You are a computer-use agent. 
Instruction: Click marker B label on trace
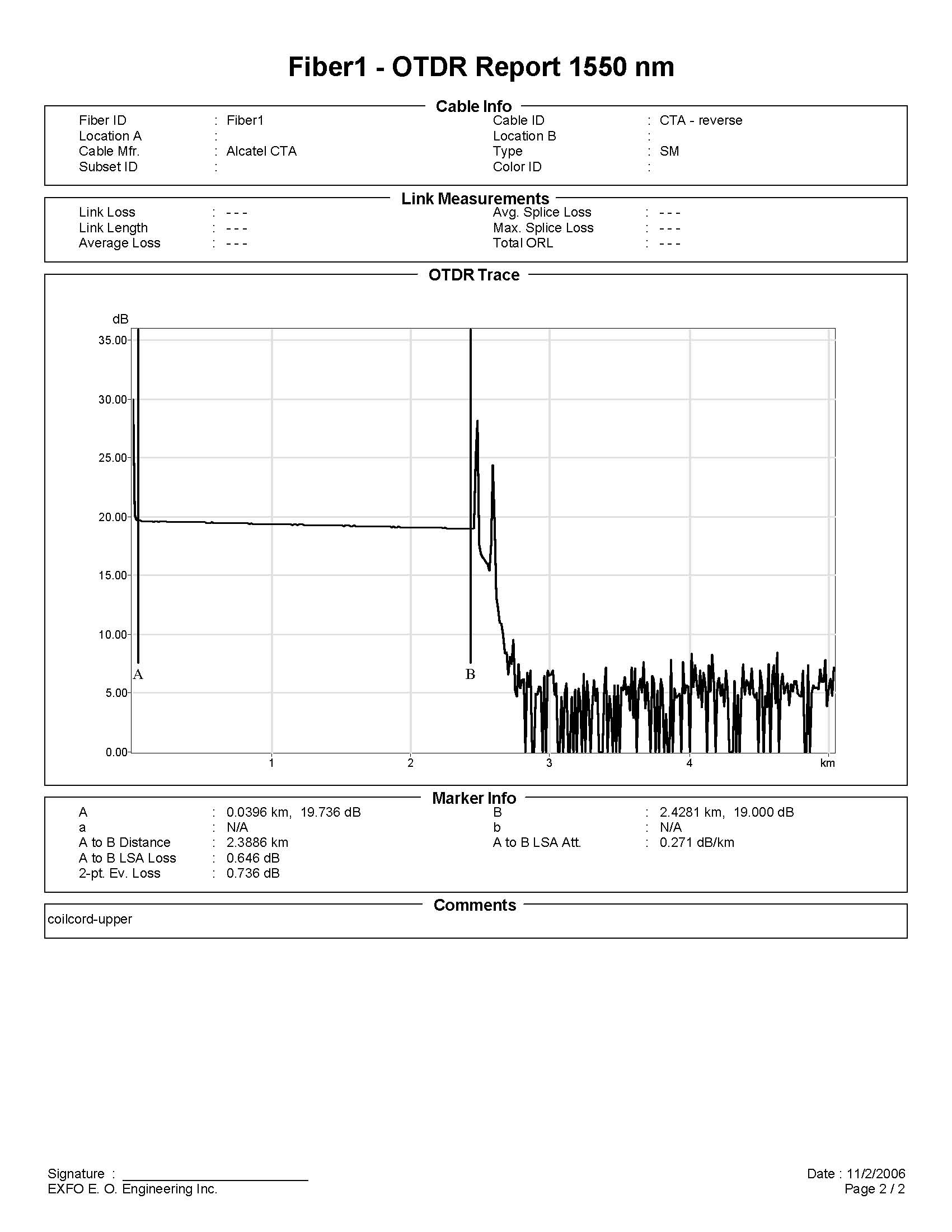(470, 674)
